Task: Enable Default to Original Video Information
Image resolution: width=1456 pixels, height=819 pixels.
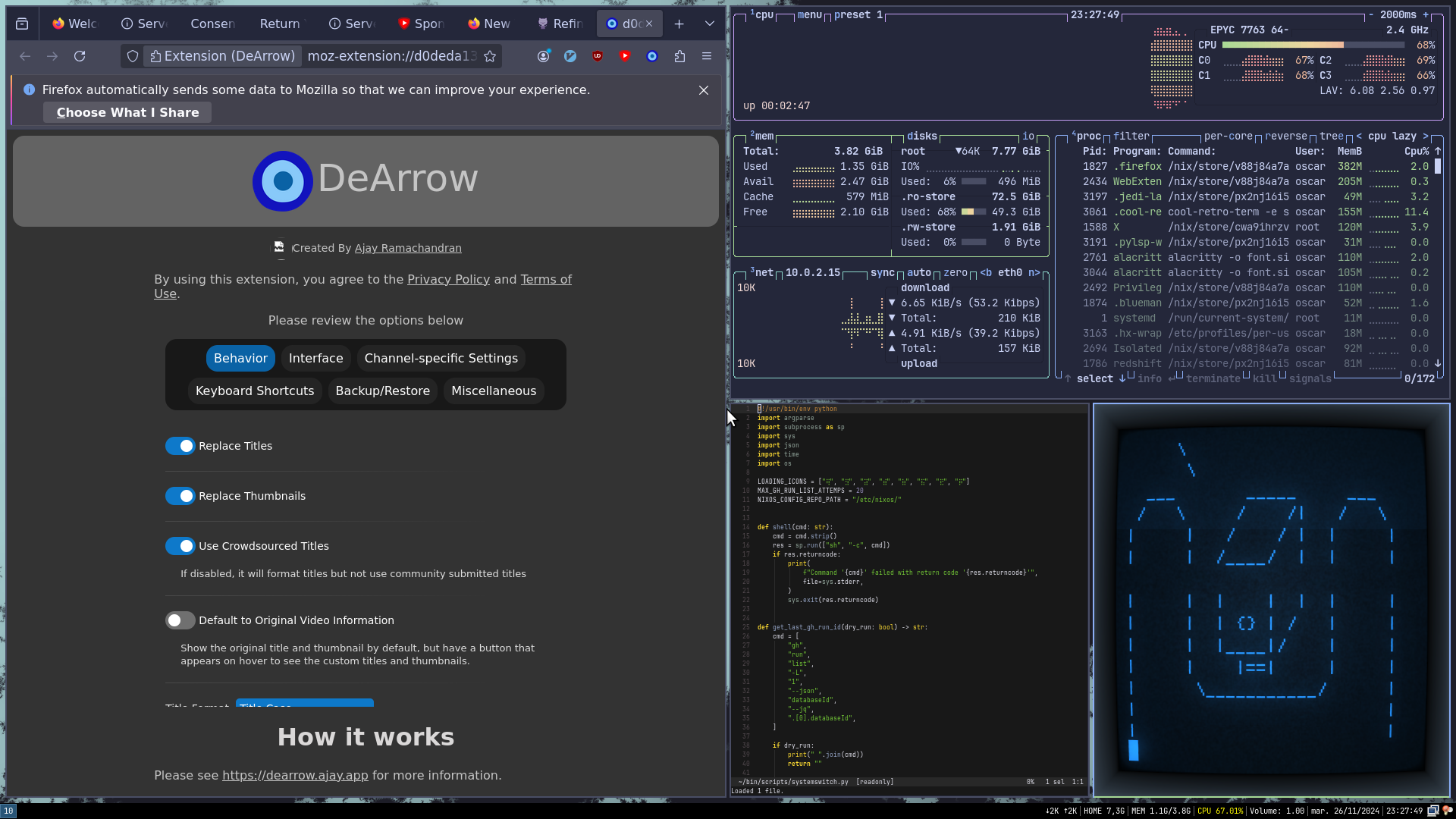Action: tap(180, 620)
